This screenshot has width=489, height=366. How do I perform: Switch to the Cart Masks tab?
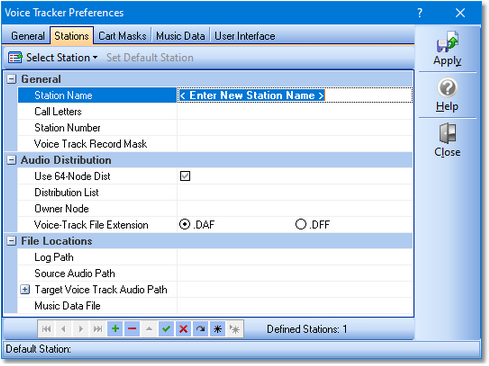122,36
